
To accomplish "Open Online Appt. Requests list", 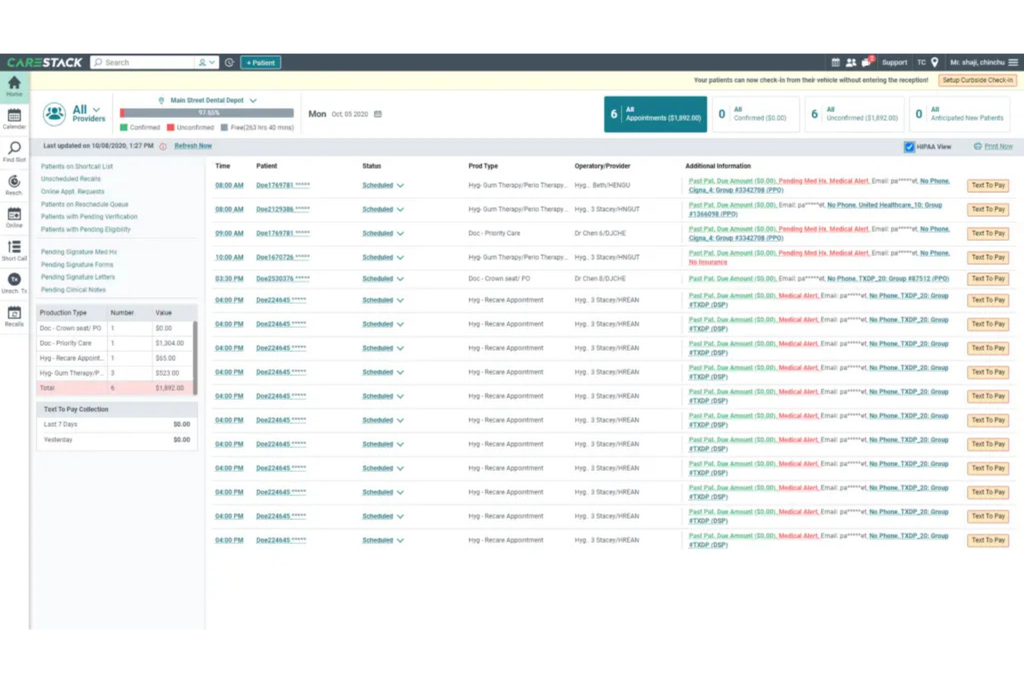I will (72, 192).
